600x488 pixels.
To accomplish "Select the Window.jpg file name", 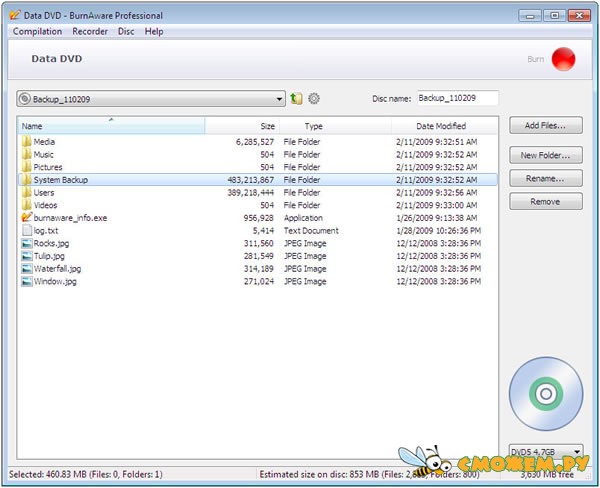I will (x=55, y=282).
